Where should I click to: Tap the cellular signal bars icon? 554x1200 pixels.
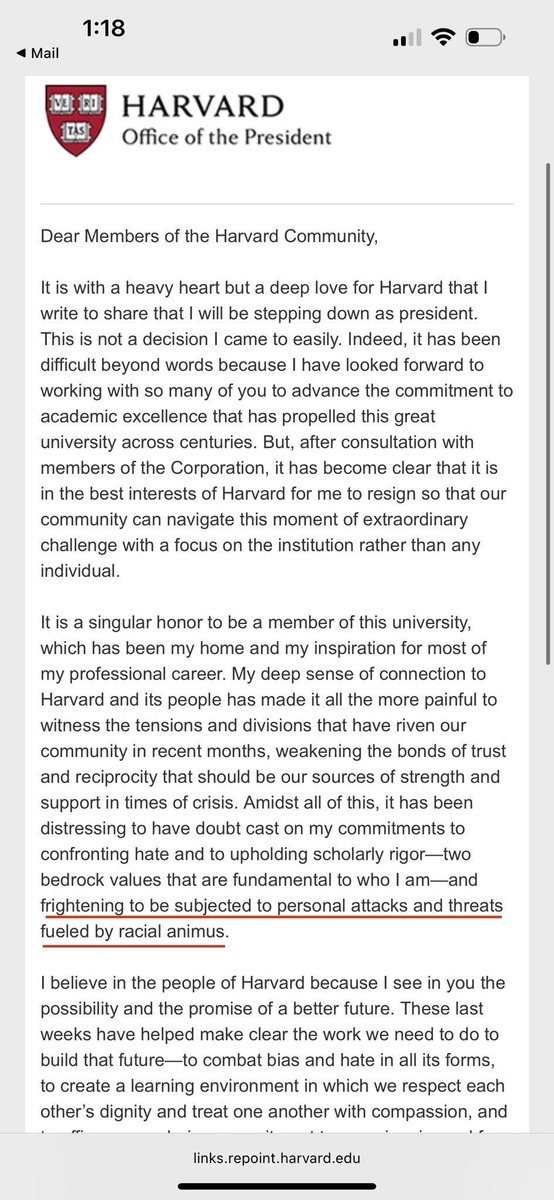coord(407,39)
